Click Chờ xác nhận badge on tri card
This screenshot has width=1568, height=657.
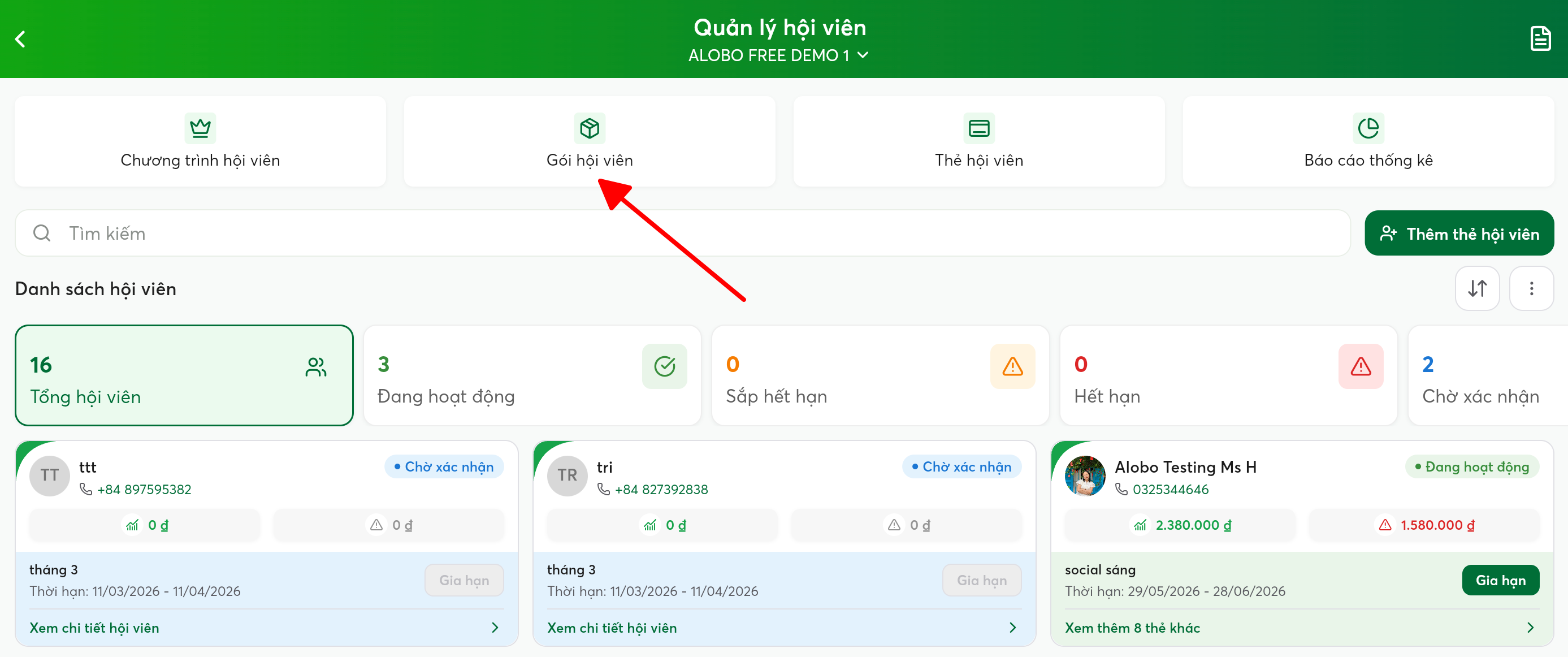pos(961,466)
